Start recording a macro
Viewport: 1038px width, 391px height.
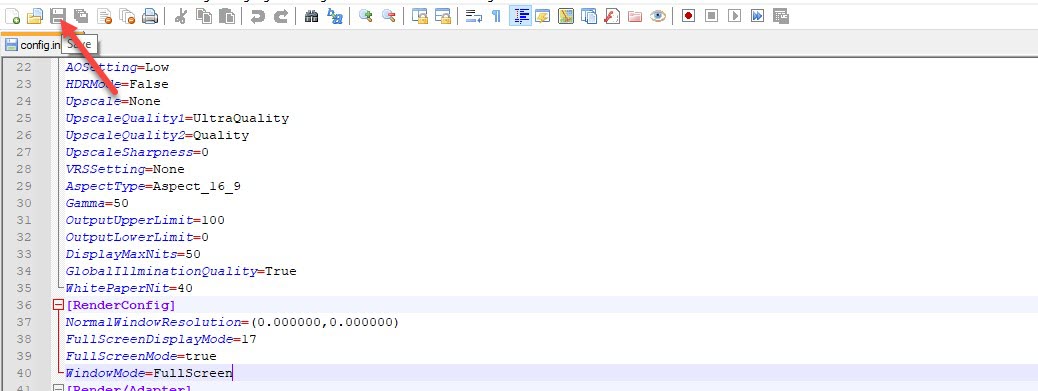point(688,16)
